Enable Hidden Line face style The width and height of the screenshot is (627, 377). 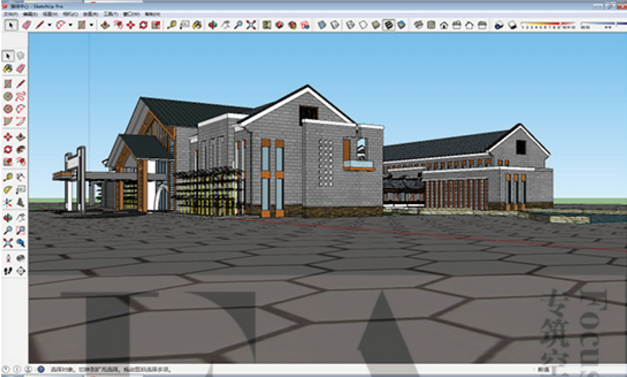coord(363,25)
